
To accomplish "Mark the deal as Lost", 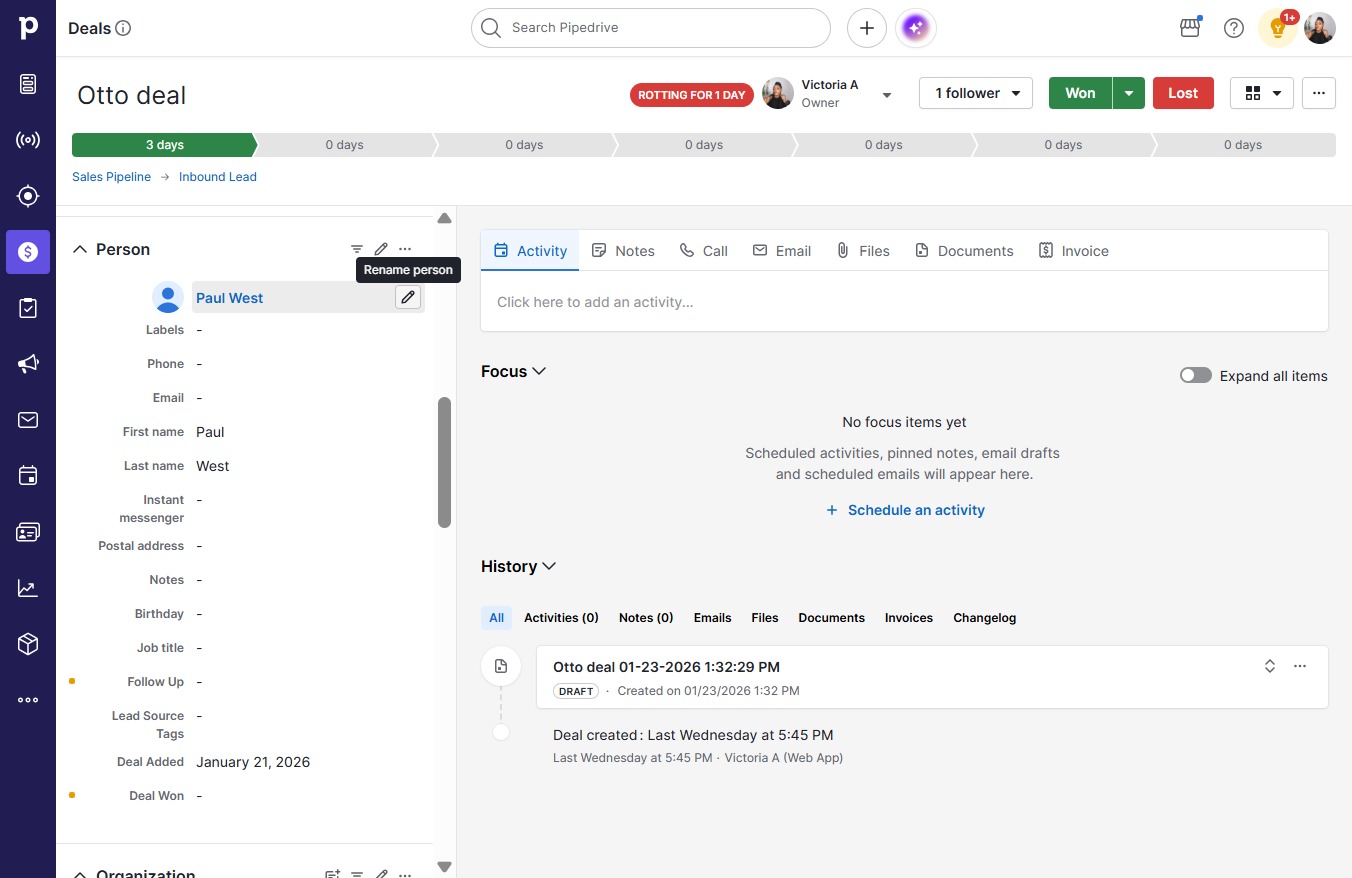I will [x=1183, y=93].
